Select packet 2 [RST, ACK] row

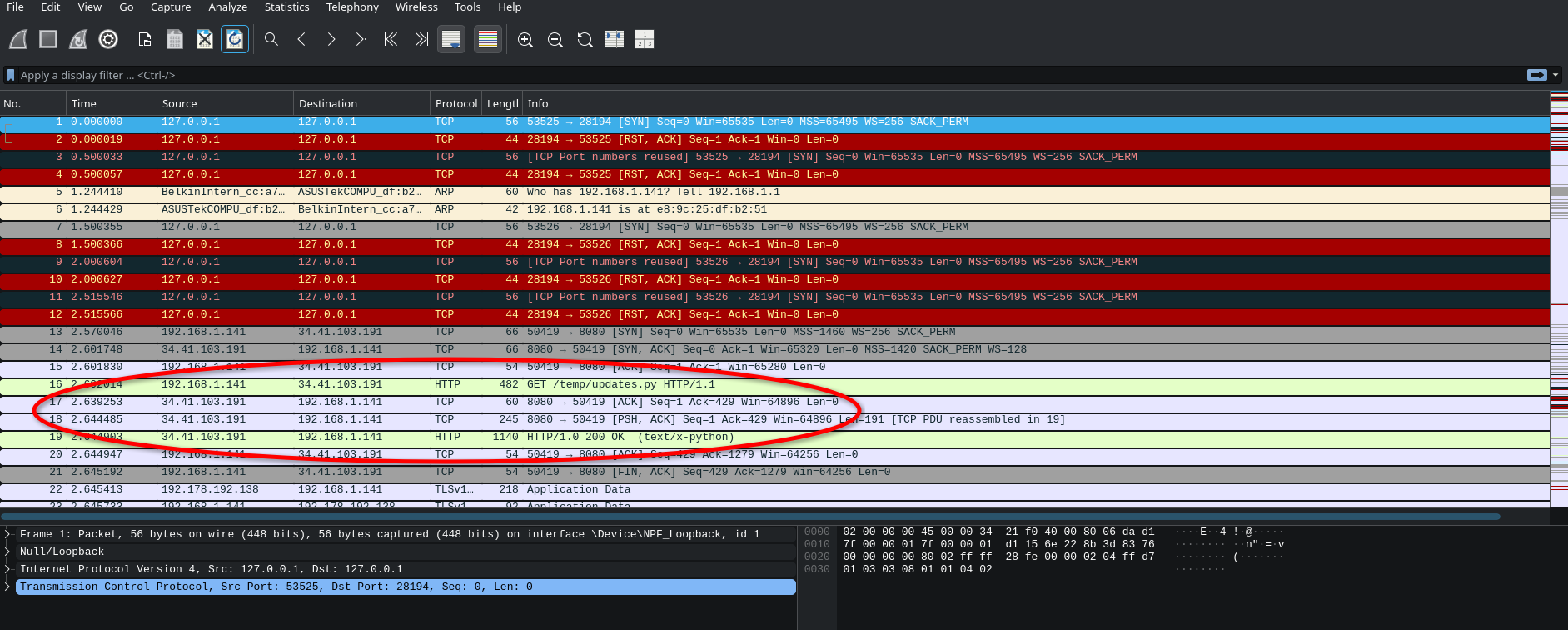[x=774, y=139]
